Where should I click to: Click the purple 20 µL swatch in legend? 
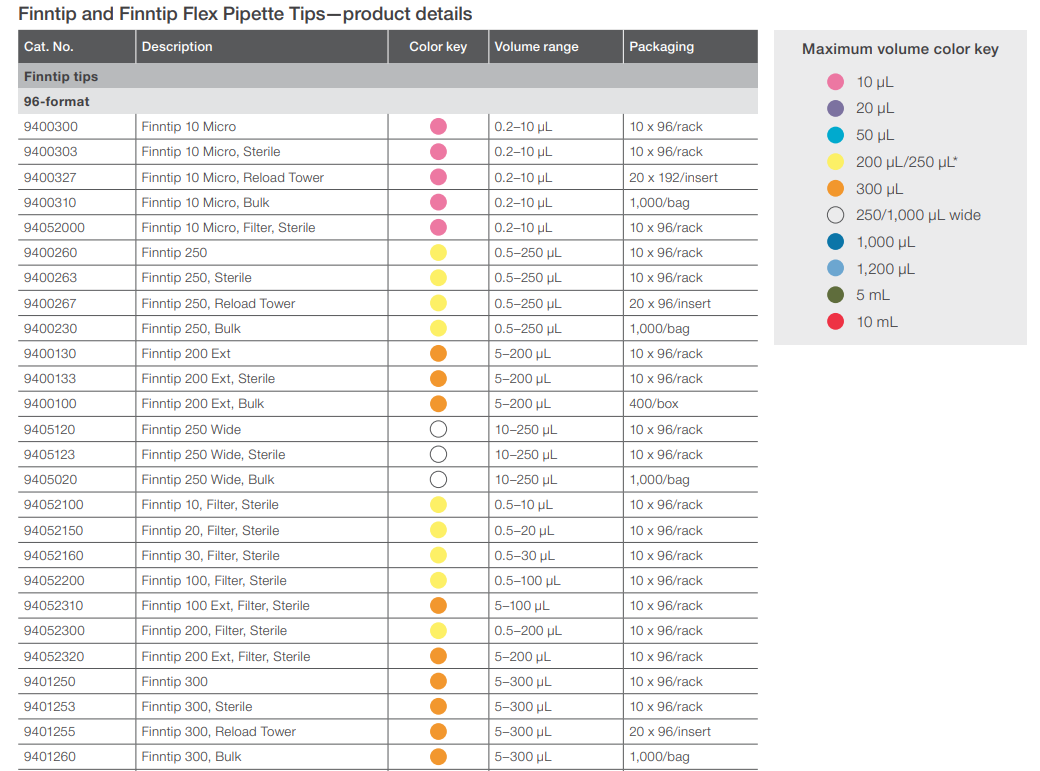coord(835,108)
